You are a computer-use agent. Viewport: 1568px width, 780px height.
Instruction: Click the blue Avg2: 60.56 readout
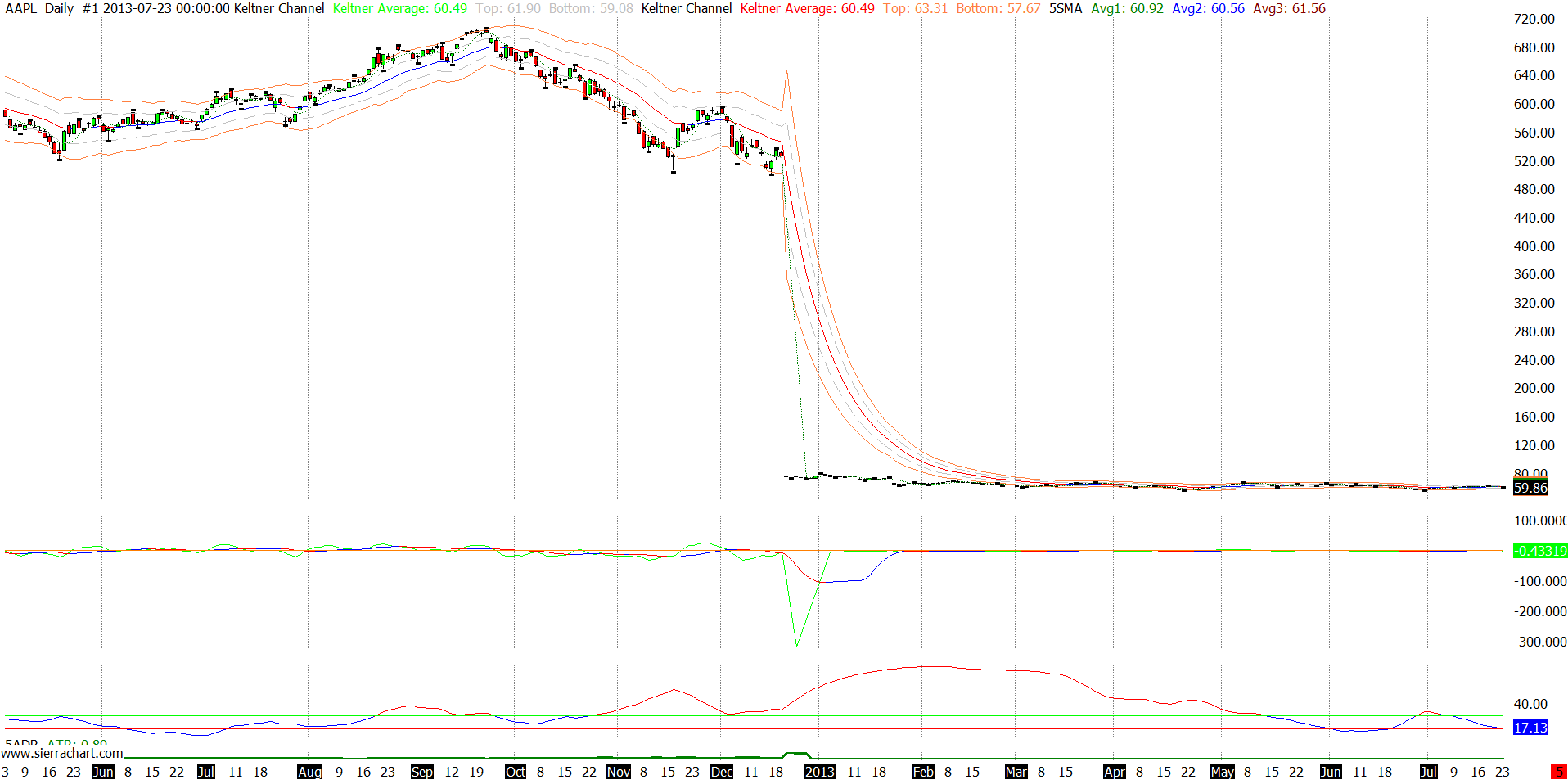click(1208, 8)
